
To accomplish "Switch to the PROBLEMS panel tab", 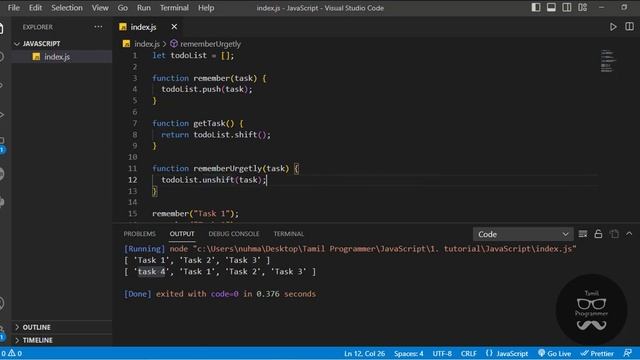I will pos(140,234).
